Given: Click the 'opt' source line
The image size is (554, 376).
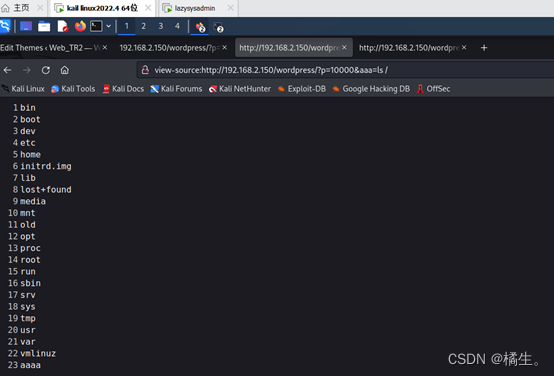Looking at the screenshot, I should click(x=28, y=236).
